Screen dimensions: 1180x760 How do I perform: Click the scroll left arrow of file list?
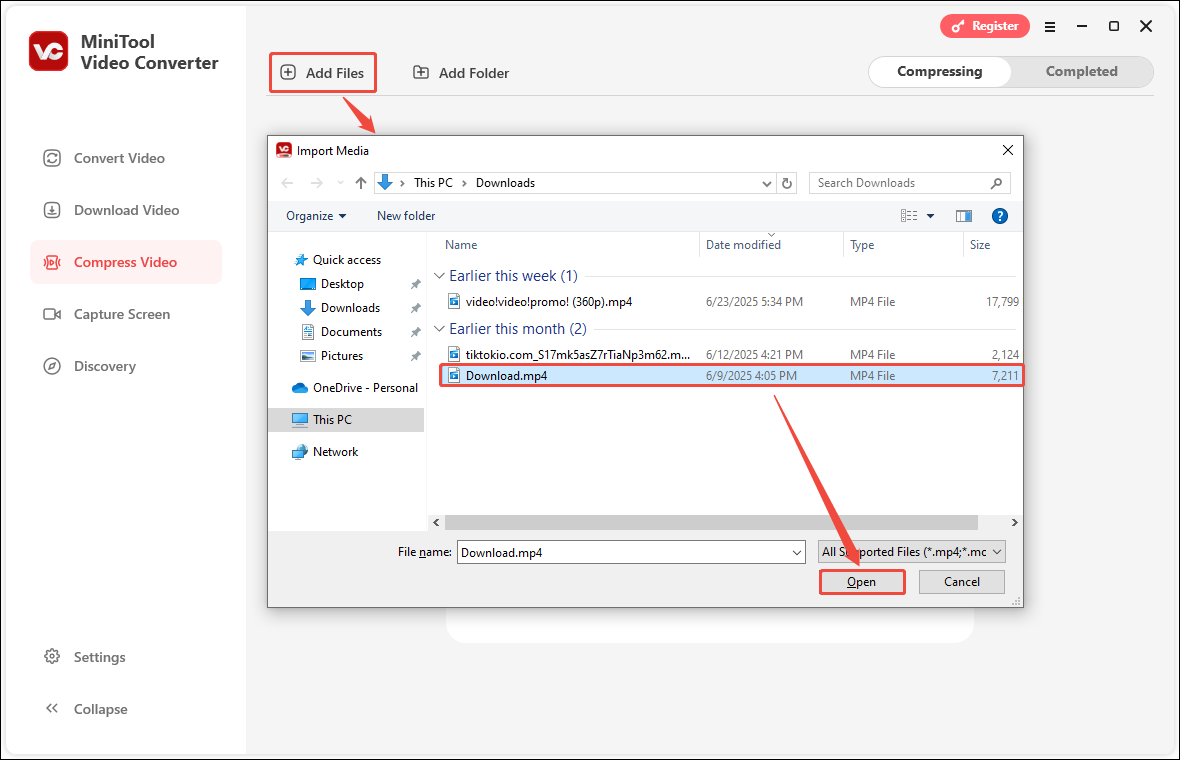[436, 522]
